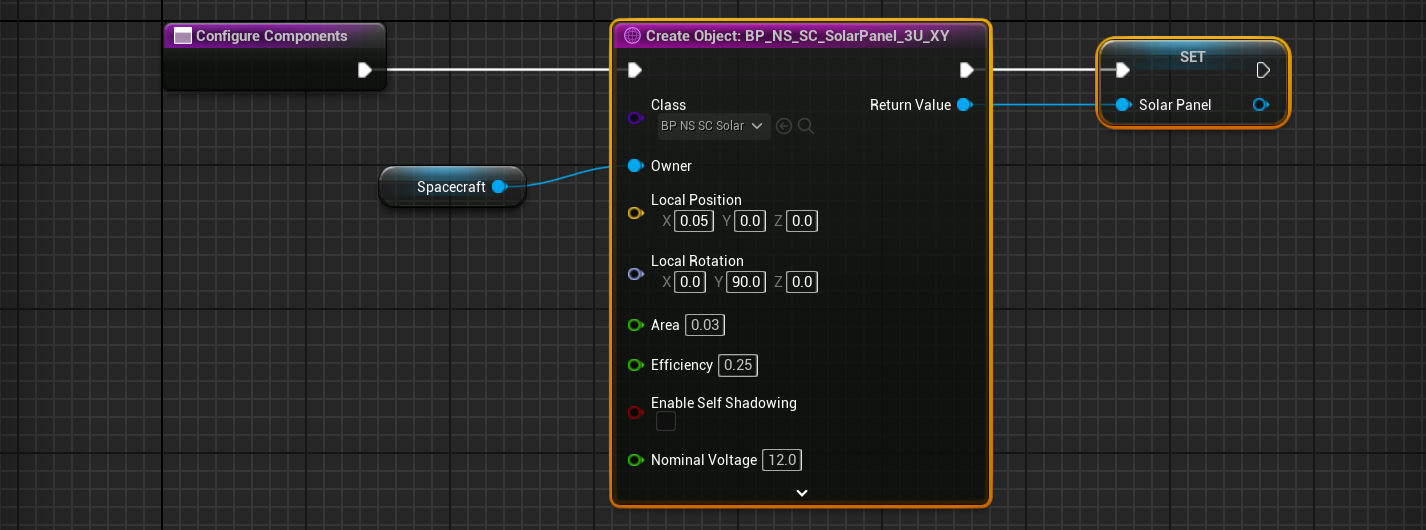1426x530 pixels.
Task: Click the SET node exec output pin
Action: (1263, 70)
